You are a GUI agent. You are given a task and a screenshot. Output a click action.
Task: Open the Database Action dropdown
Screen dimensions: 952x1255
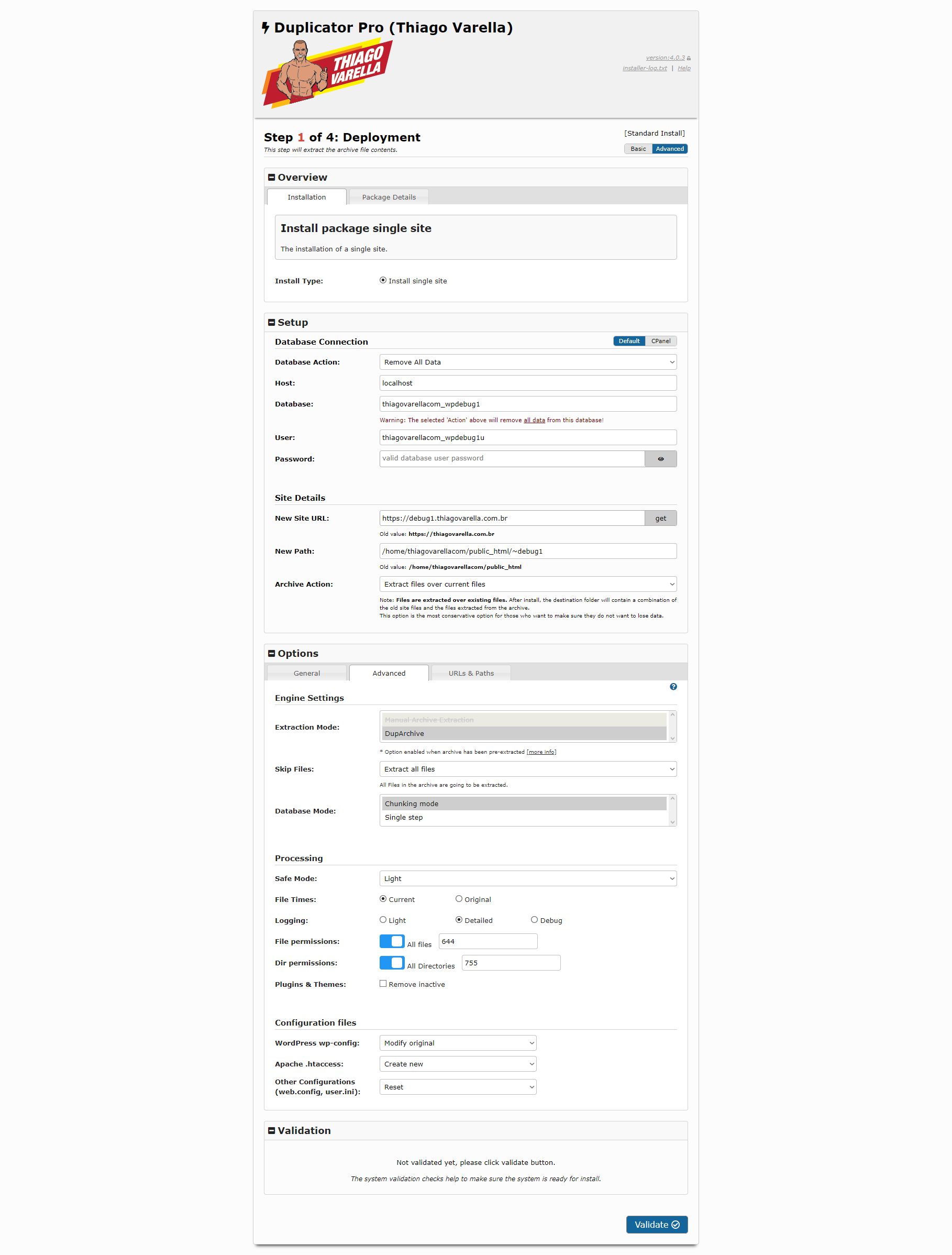[x=528, y=362]
